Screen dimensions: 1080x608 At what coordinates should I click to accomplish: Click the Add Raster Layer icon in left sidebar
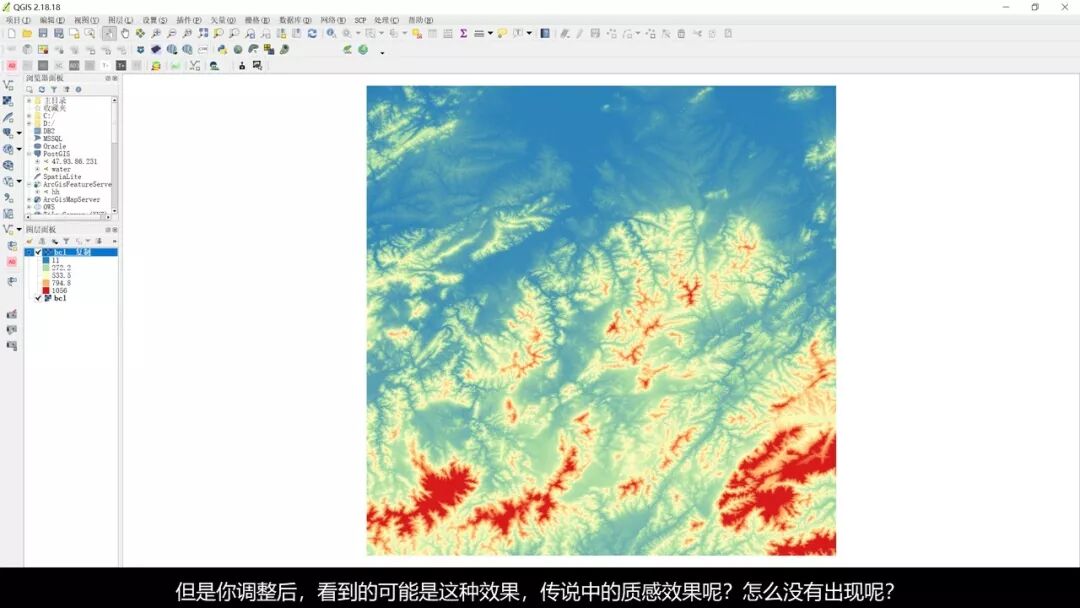[x=8, y=101]
